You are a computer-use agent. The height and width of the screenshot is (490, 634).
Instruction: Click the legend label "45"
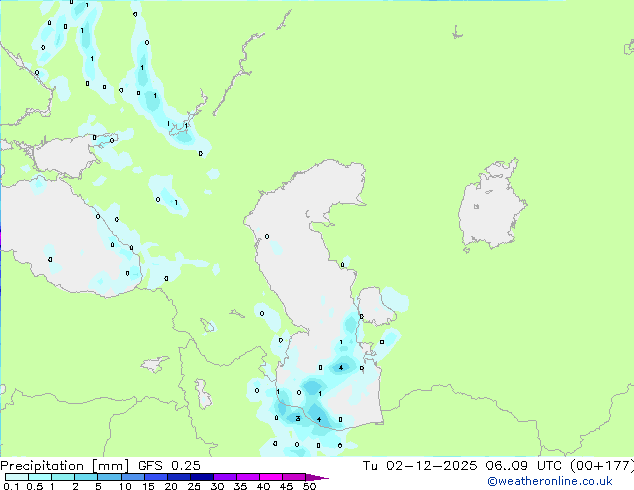pos(286,486)
